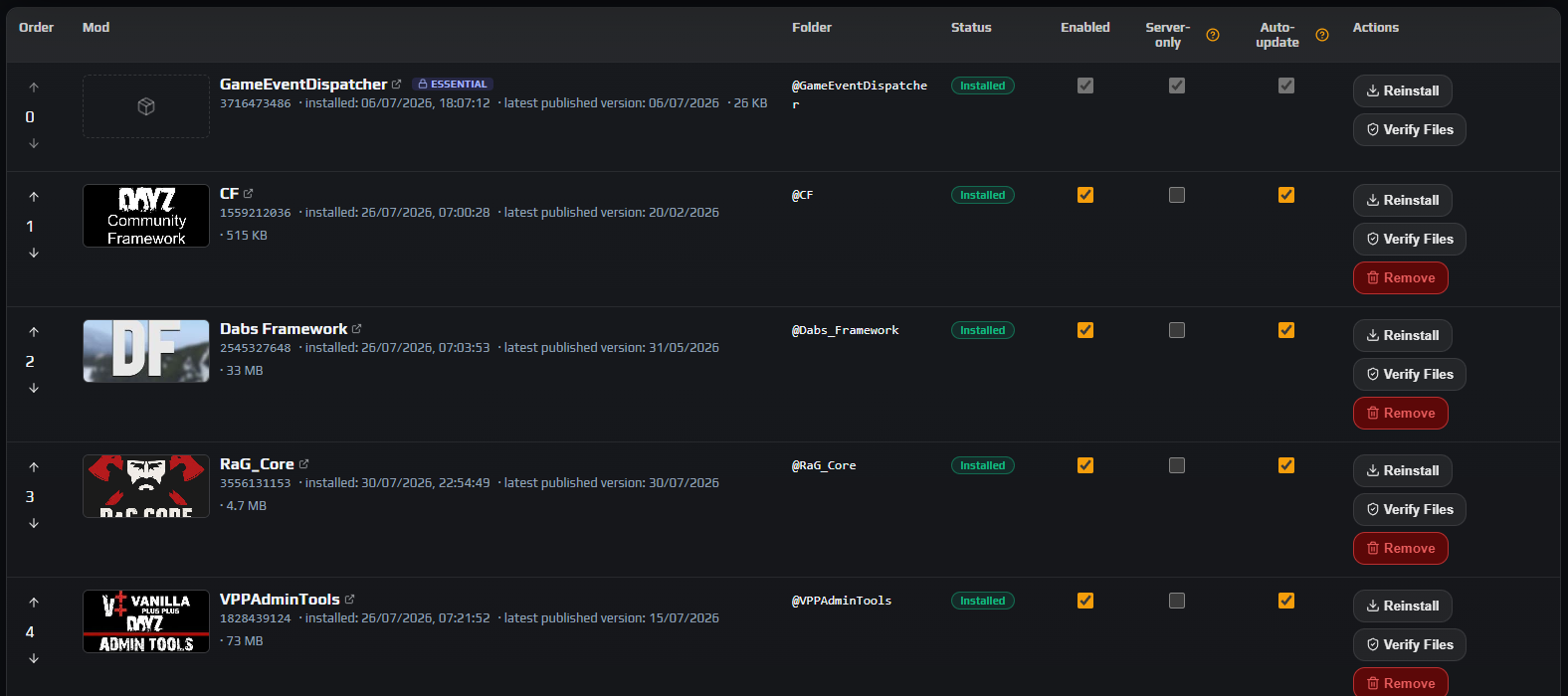The image size is (1568, 696).
Task: Move GameEventDispatcher up with the arrow icon
Action: click(34, 87)
